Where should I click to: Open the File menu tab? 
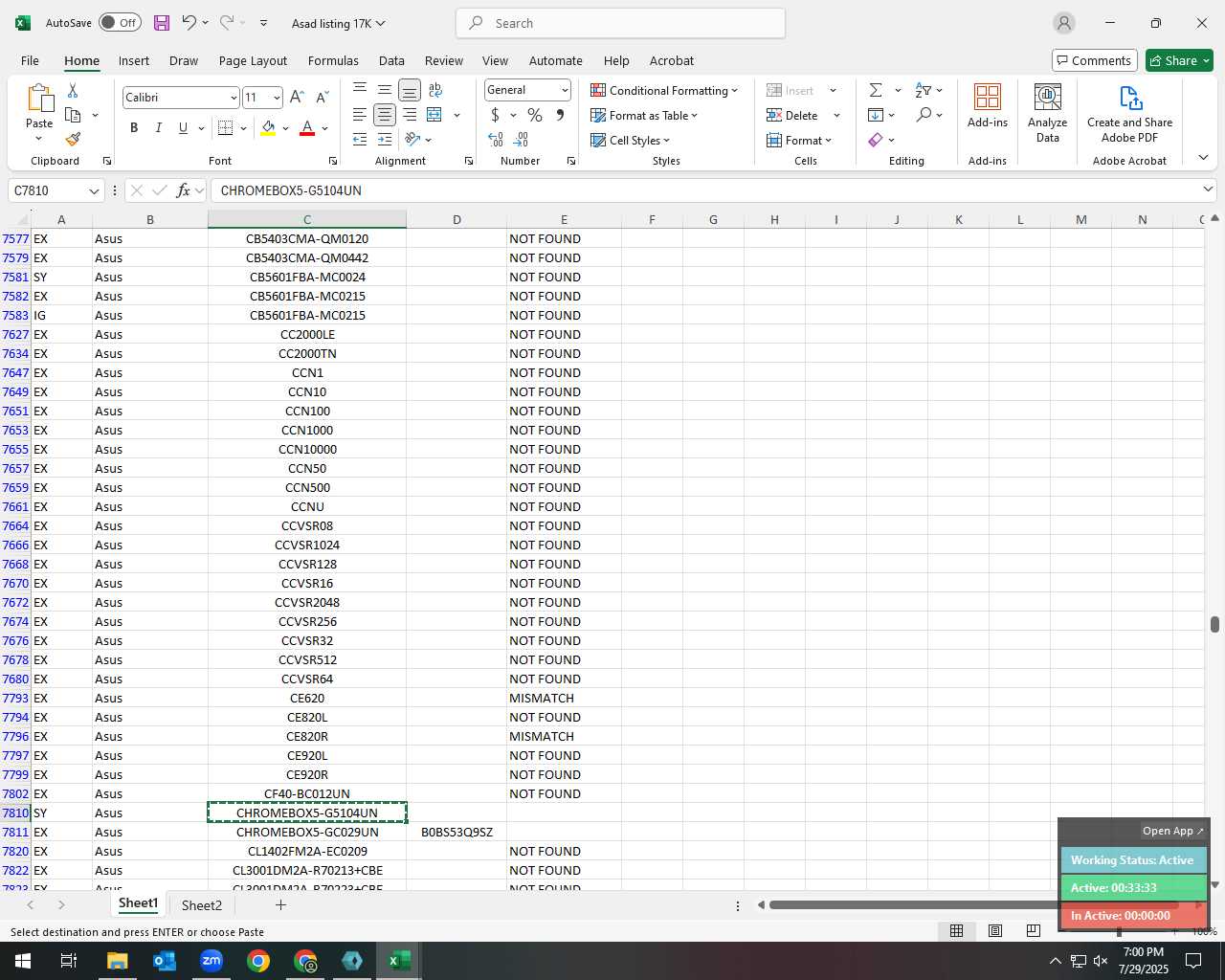click(30, 60)
